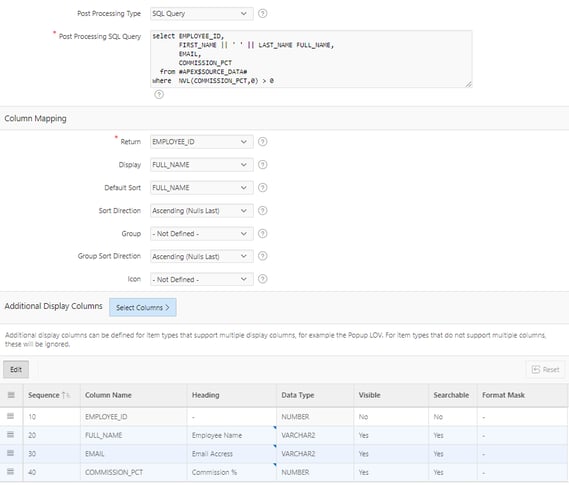The width and height of the screenshot is (569, 485).
Task: Click drag handle of COMMISSION_PCT row
Action: tap(11, 472)
